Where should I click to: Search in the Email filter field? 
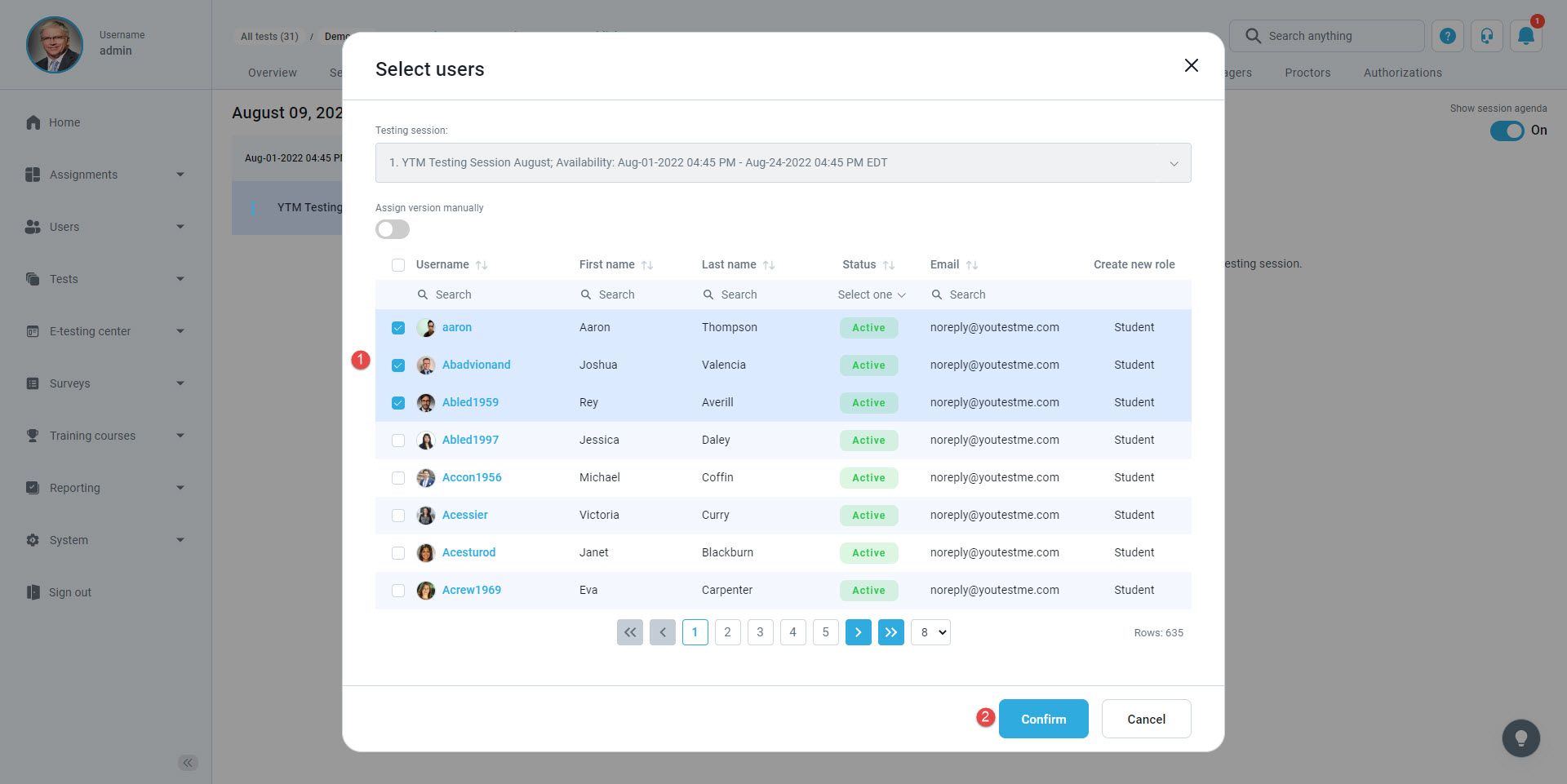[x=996, y=295]
